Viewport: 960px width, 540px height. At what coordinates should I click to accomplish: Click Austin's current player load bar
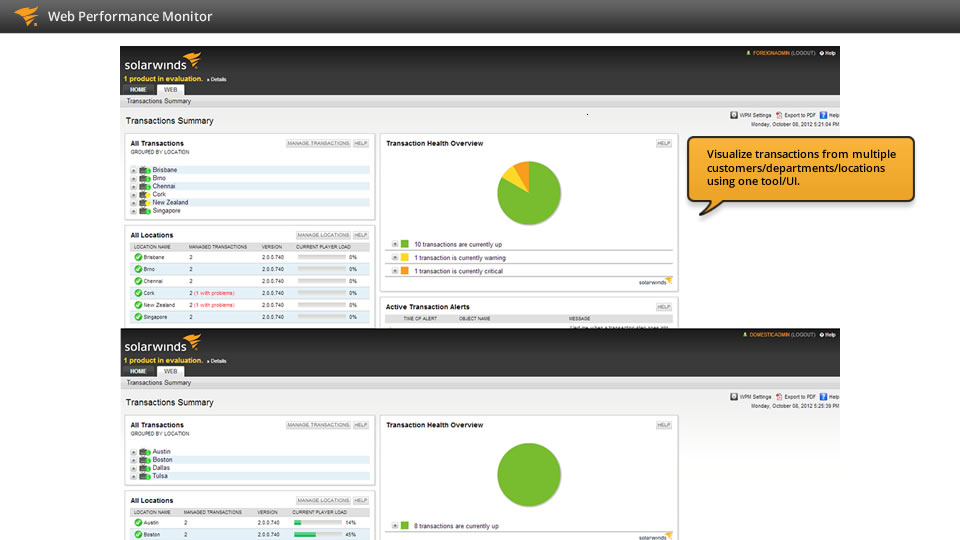click(x=317, y=522)
